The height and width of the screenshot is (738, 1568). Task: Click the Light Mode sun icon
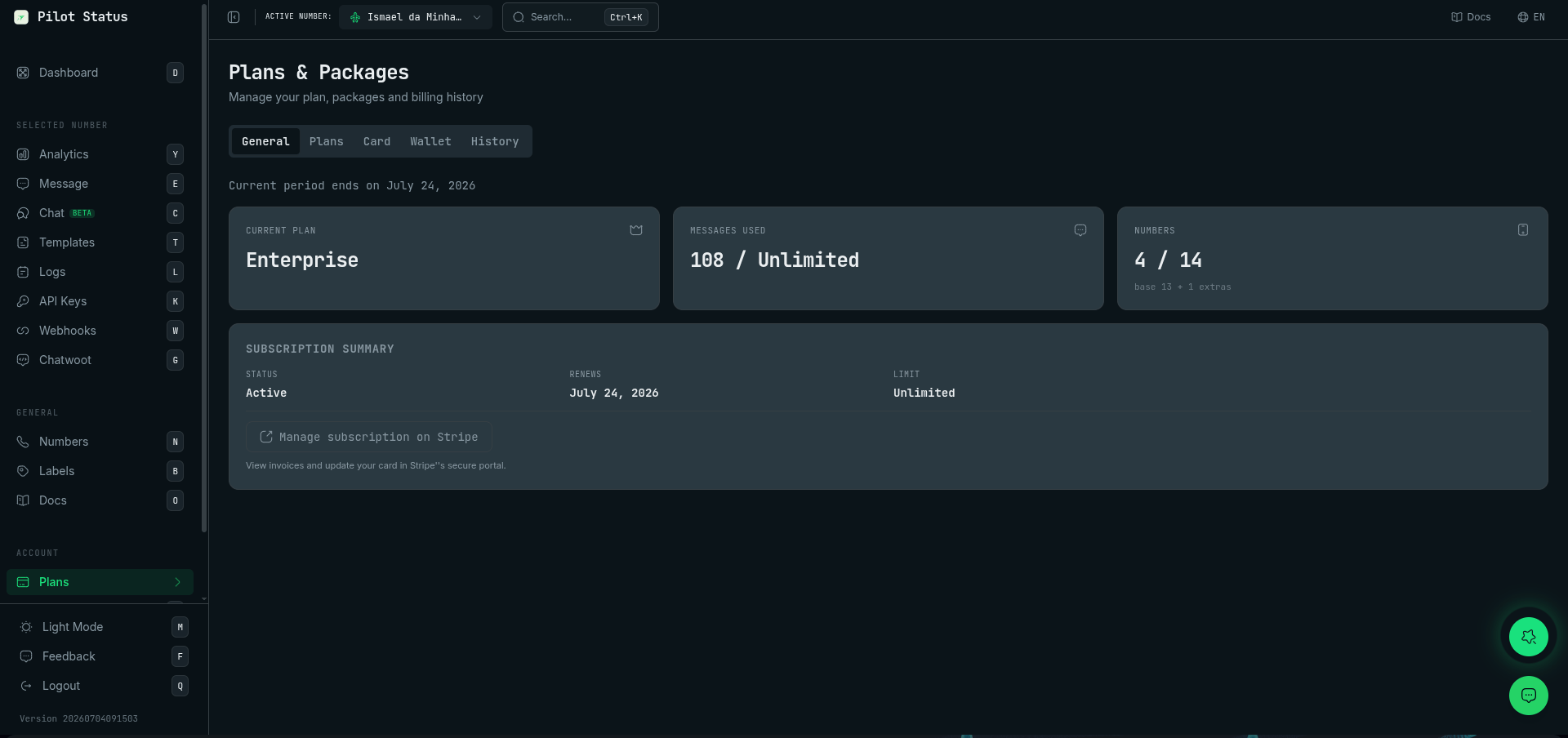[x=26, y=627]
